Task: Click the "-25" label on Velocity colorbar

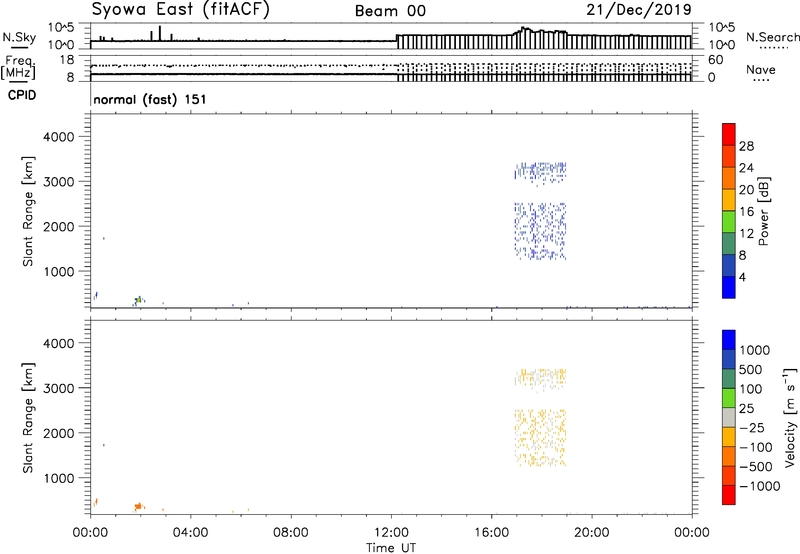Action: 752,428
